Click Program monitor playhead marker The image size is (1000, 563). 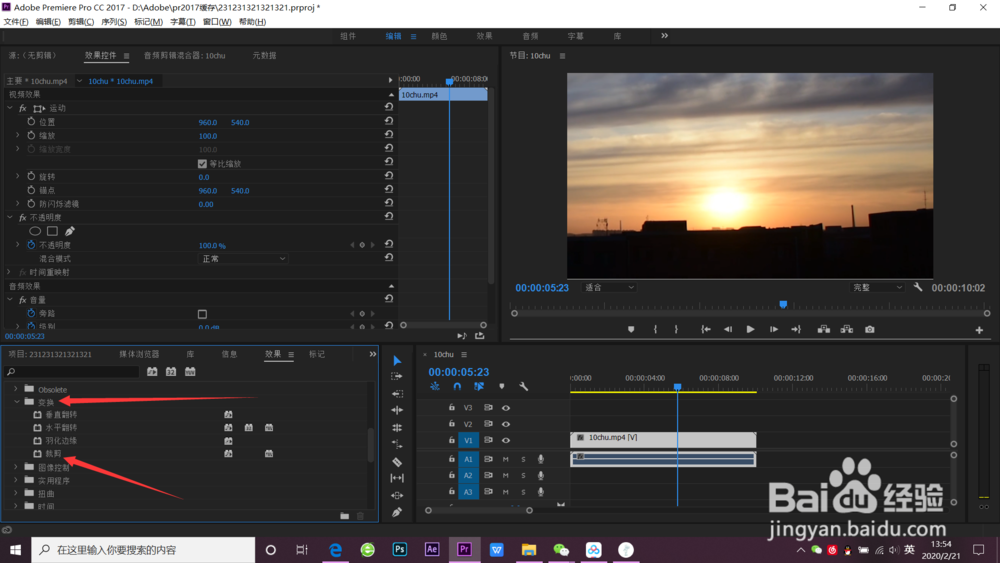click(783, 304)
